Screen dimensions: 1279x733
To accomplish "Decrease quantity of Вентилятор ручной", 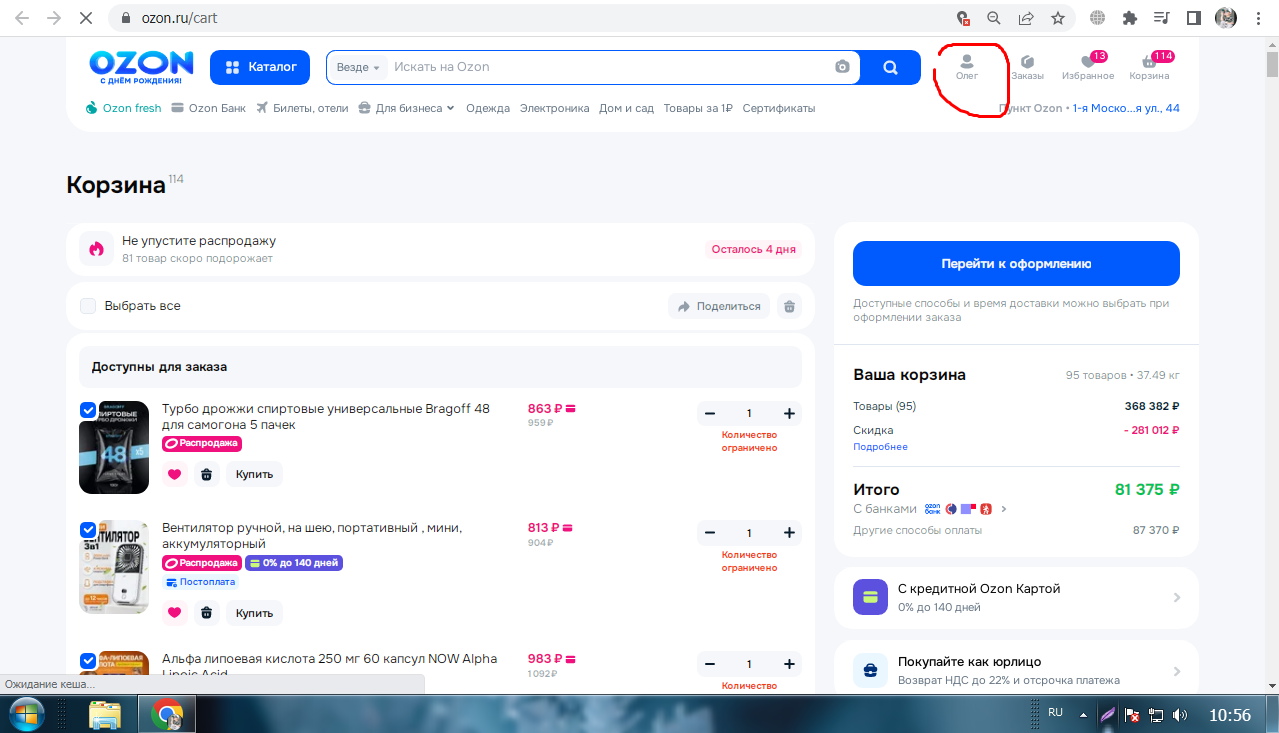I will (710, 533).
